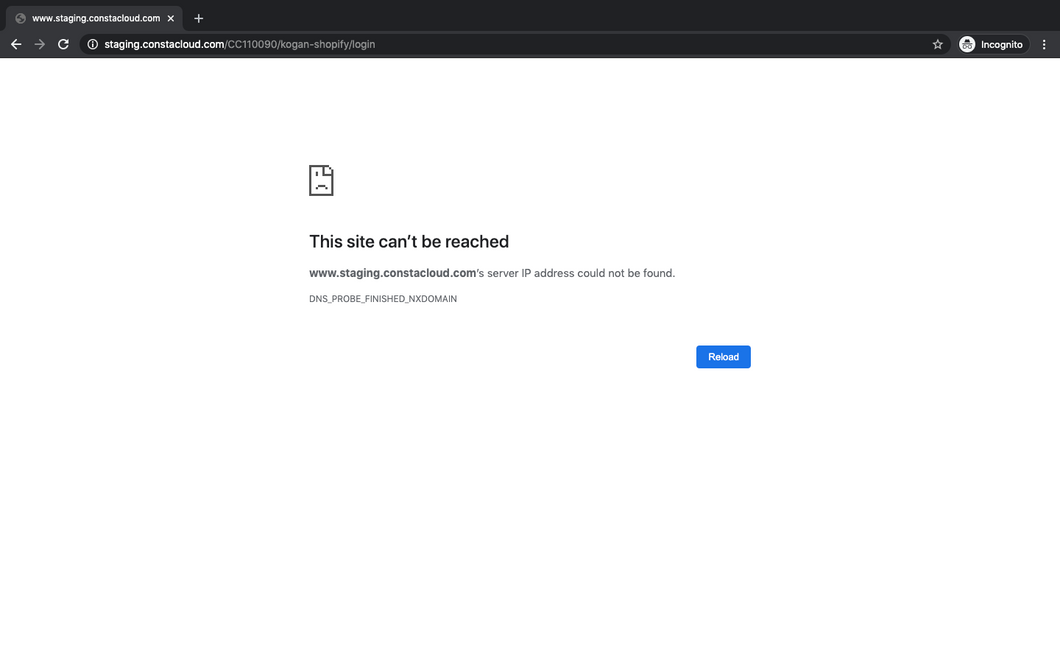The image size is (1060, 663).
Task: Click the "This site can't be reached" heading
Action: (409, 241)
